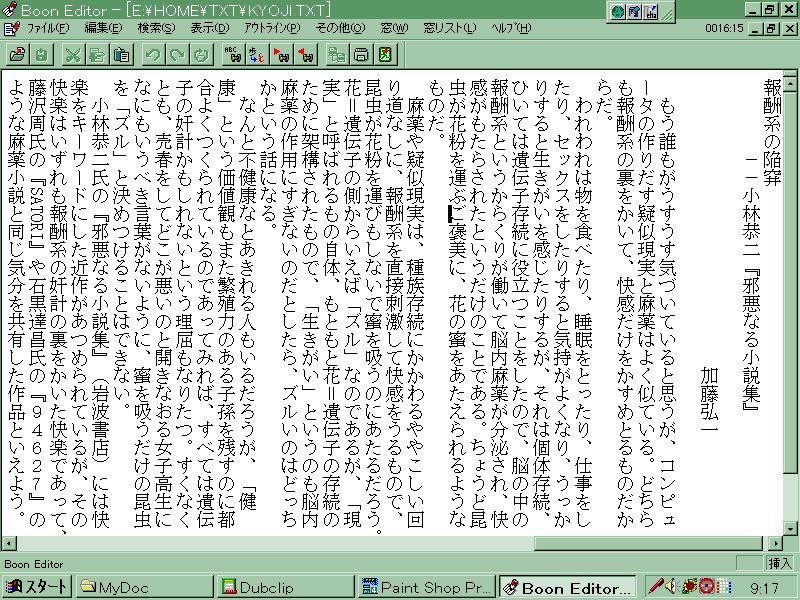Click the second floating title-bar tool icon
The height and width of the screenshot is (600, 800).
click(x=634, y=12)
